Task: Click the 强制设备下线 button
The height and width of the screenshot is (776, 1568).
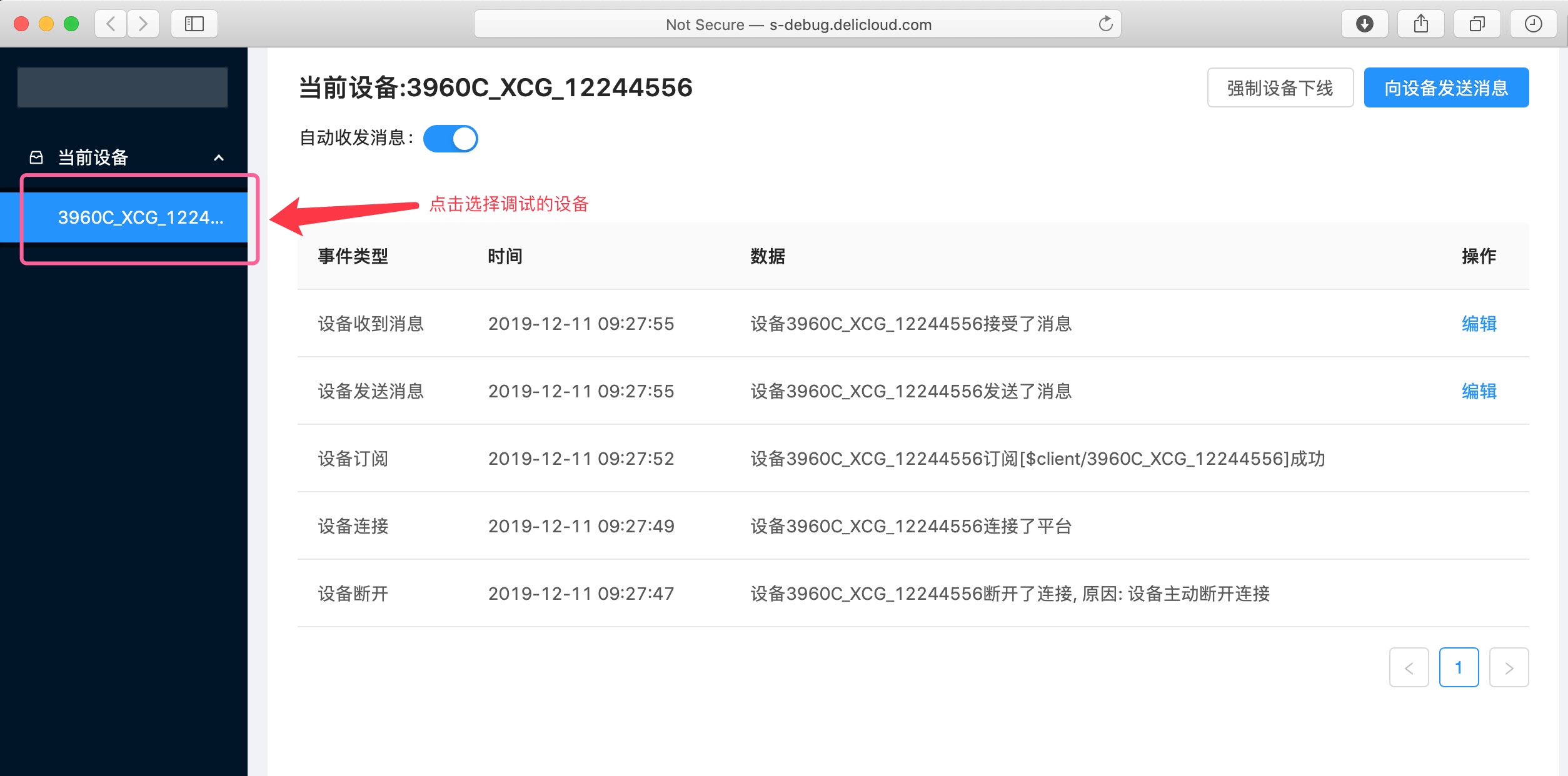Action: 1280,88
